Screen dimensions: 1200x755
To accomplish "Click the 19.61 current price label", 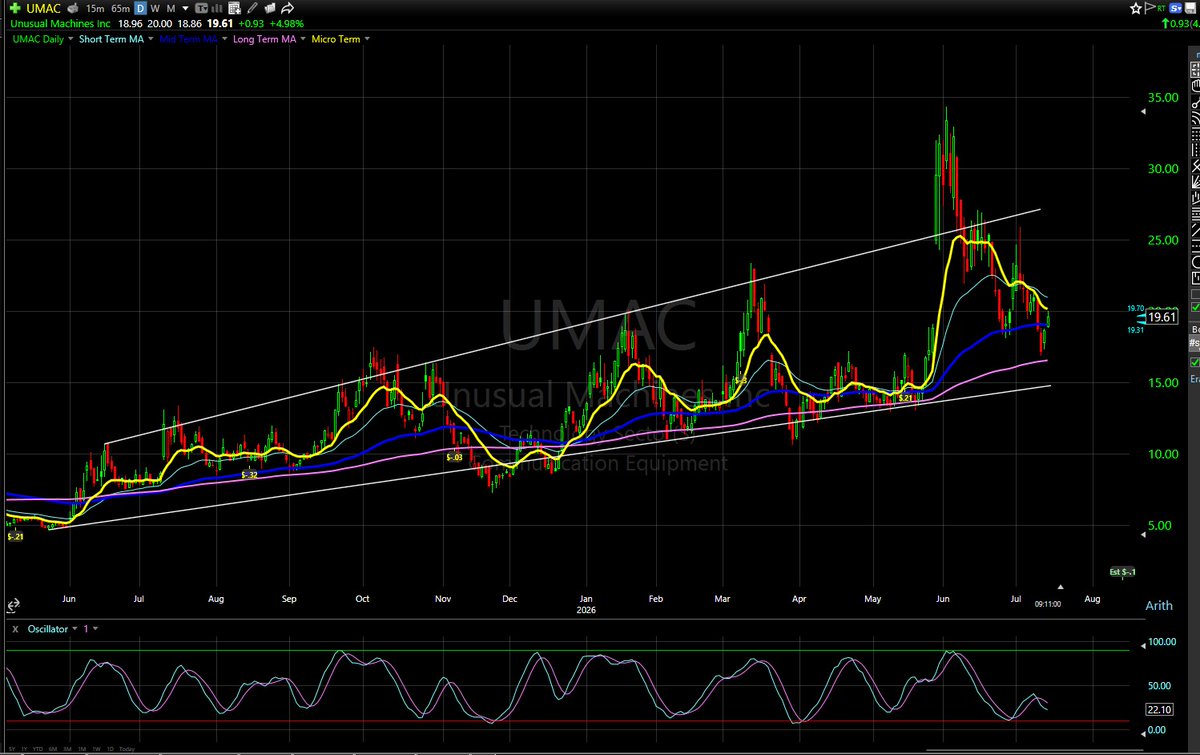I will (1162, 317).
